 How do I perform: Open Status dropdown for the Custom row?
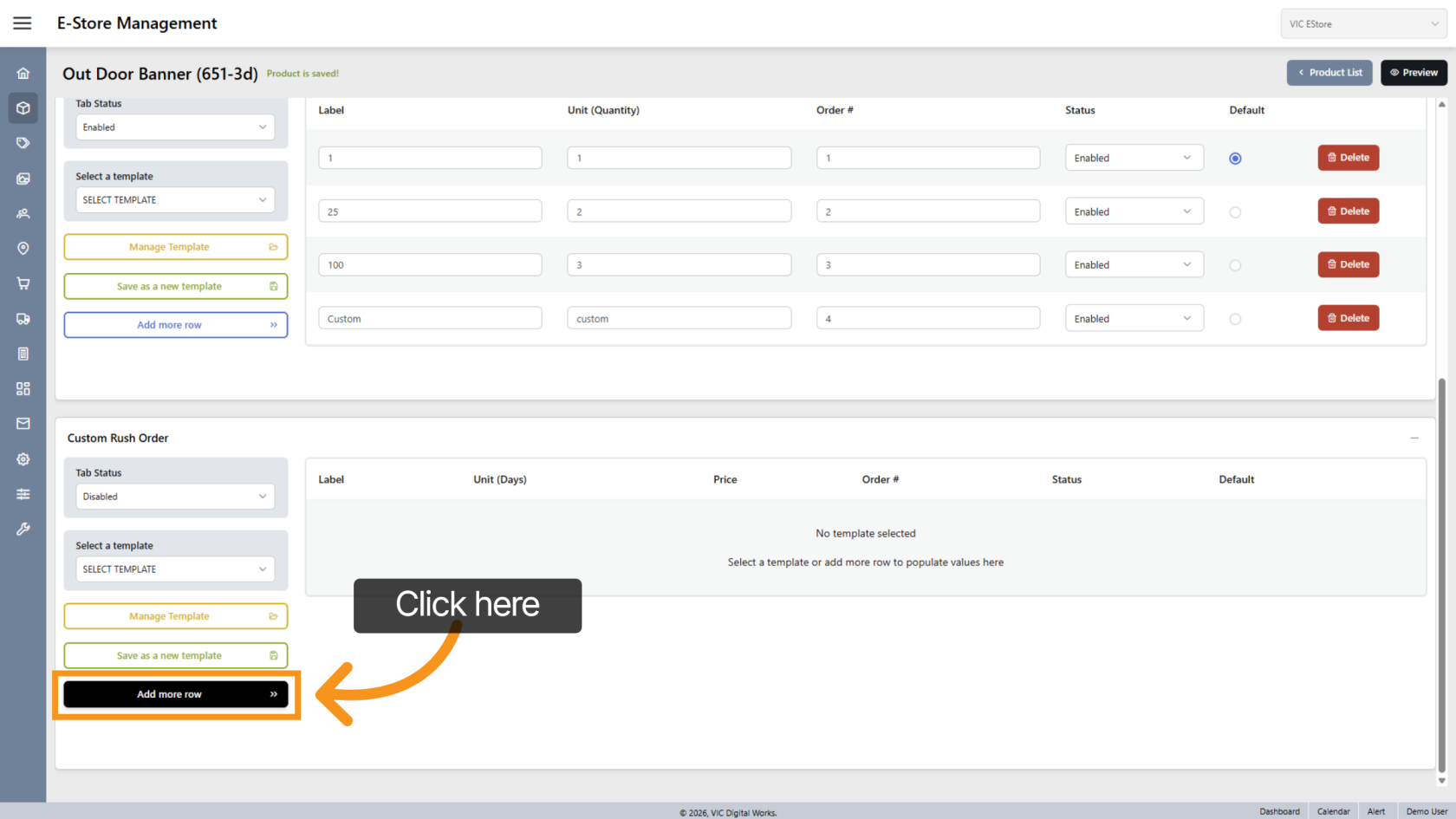[1133, 319]
